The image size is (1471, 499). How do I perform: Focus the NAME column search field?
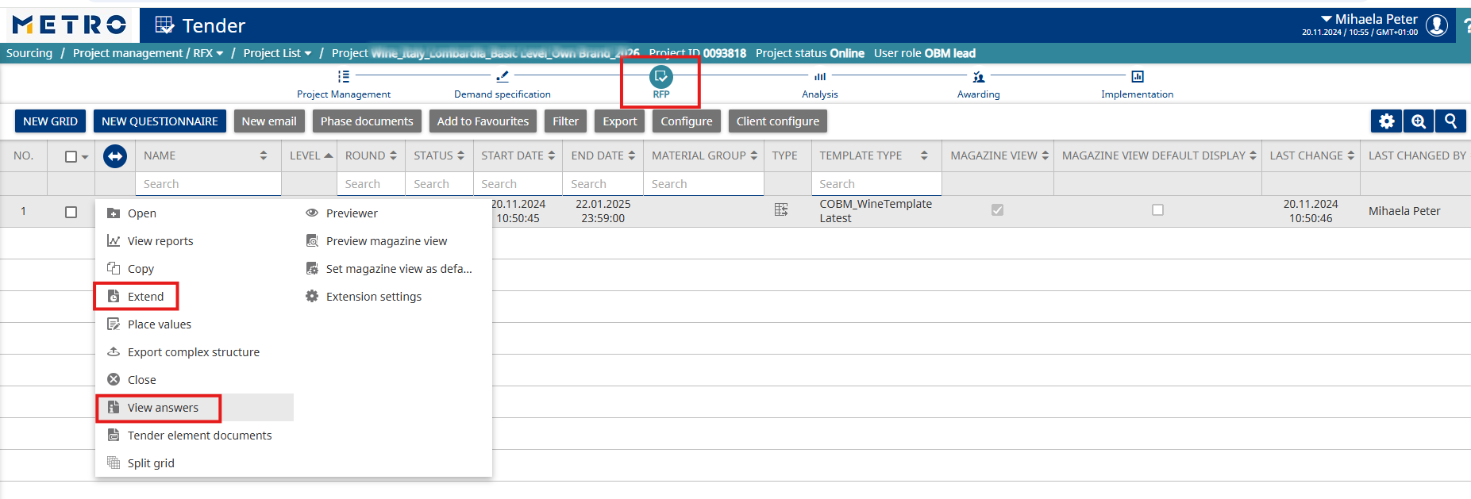[x=208, y=184]
